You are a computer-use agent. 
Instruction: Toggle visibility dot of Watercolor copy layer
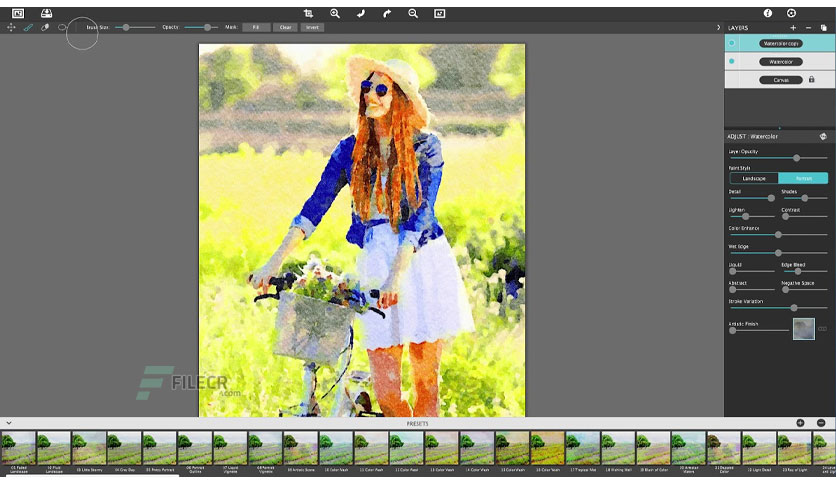732,43
